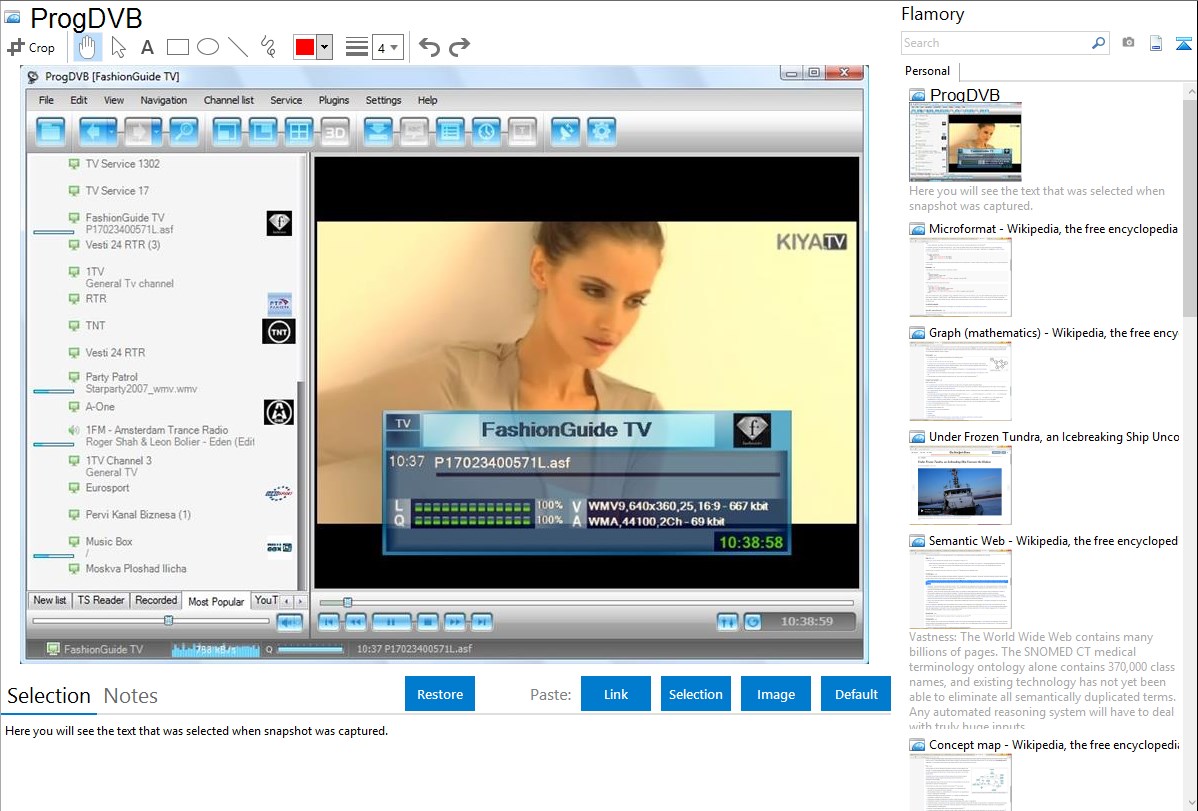Select the Crop tool in Flamory
1198x811 pixels.
pyautogui.click(x=31, y=47)
